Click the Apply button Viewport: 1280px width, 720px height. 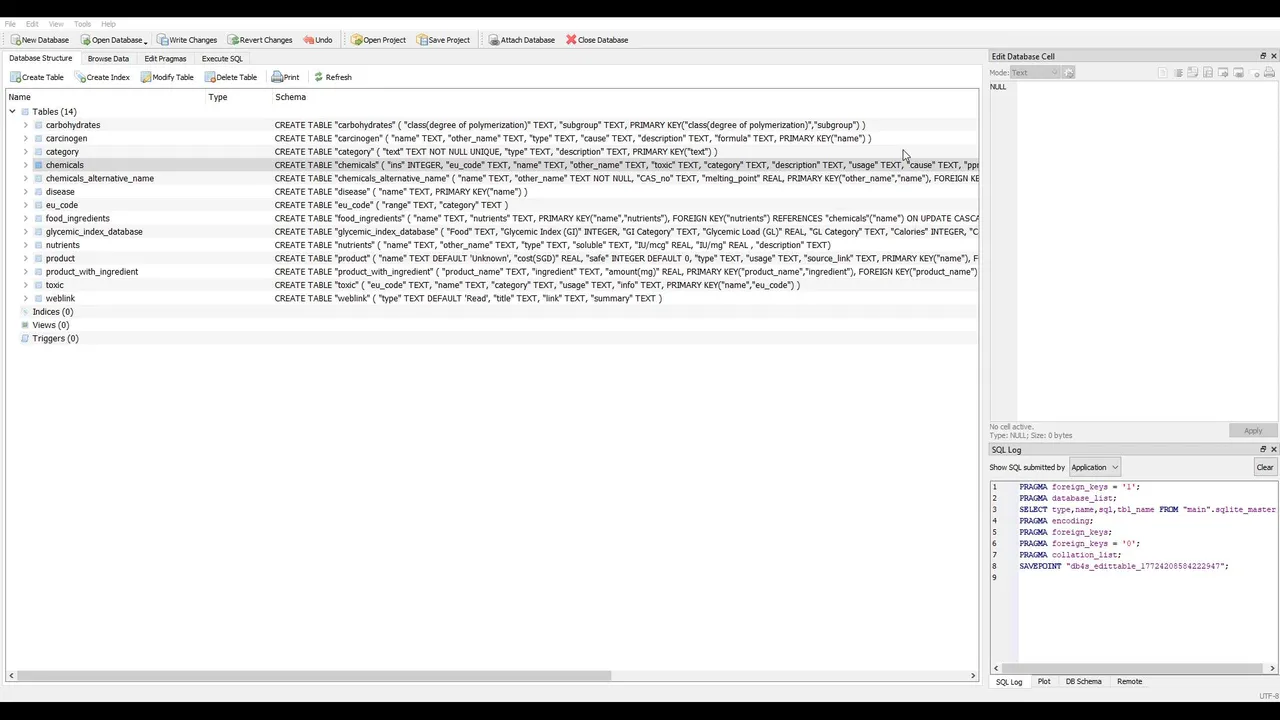click(x=1253, y=431)
